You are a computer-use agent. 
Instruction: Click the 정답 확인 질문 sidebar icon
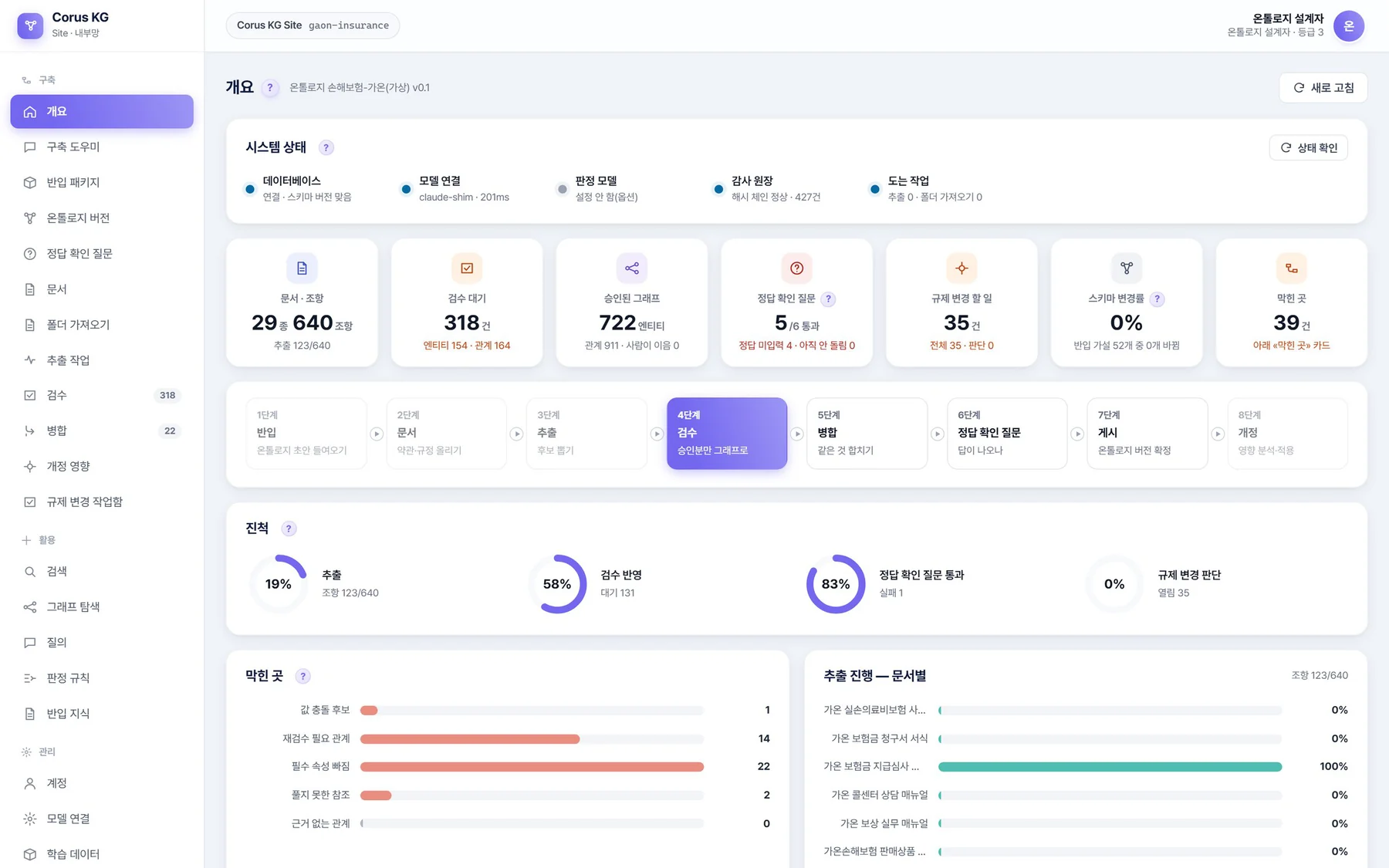tap(30, 254)
